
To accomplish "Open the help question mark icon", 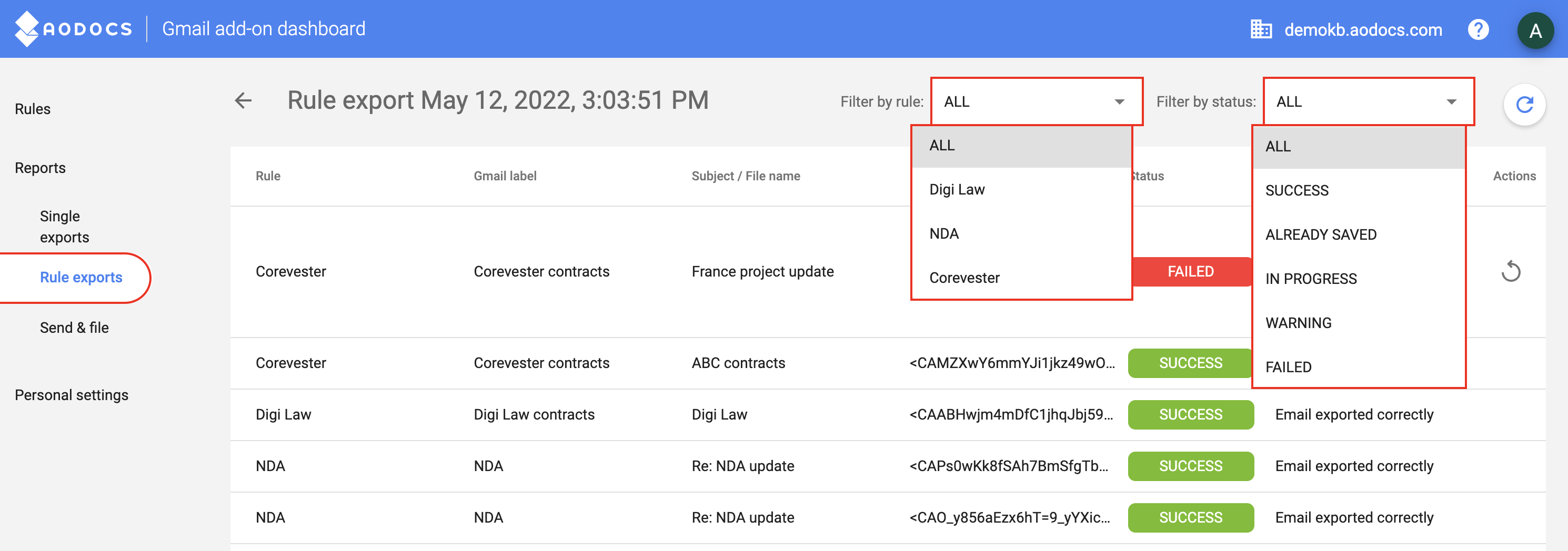I will coord(1479,28).
